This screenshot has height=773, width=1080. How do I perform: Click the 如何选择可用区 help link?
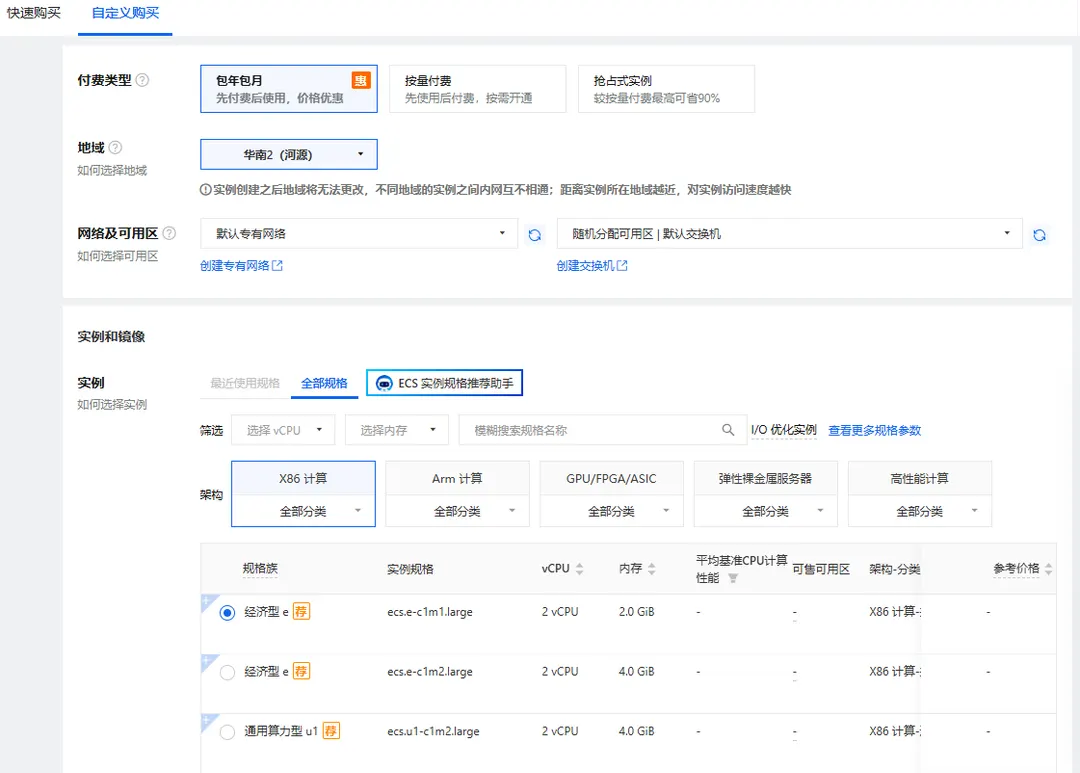(x=118, y=256)
